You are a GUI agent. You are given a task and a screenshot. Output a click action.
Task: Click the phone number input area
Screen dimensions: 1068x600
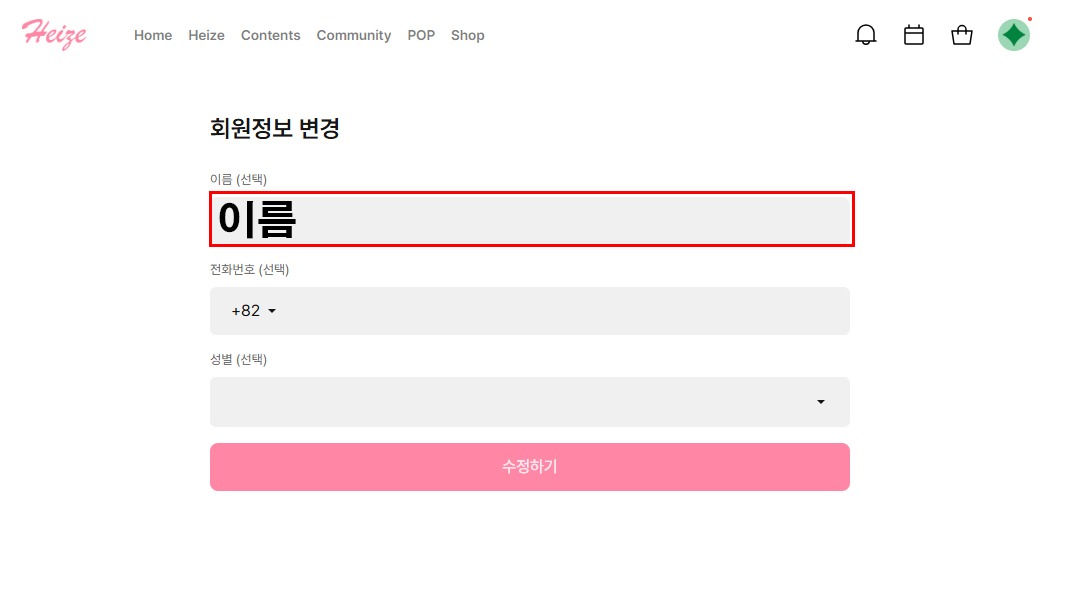click(x=560, y=311)
